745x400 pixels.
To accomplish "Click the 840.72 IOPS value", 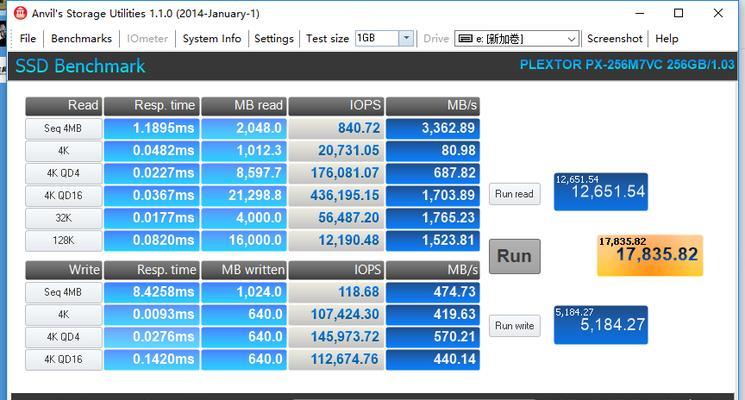I will pos(335,128).
